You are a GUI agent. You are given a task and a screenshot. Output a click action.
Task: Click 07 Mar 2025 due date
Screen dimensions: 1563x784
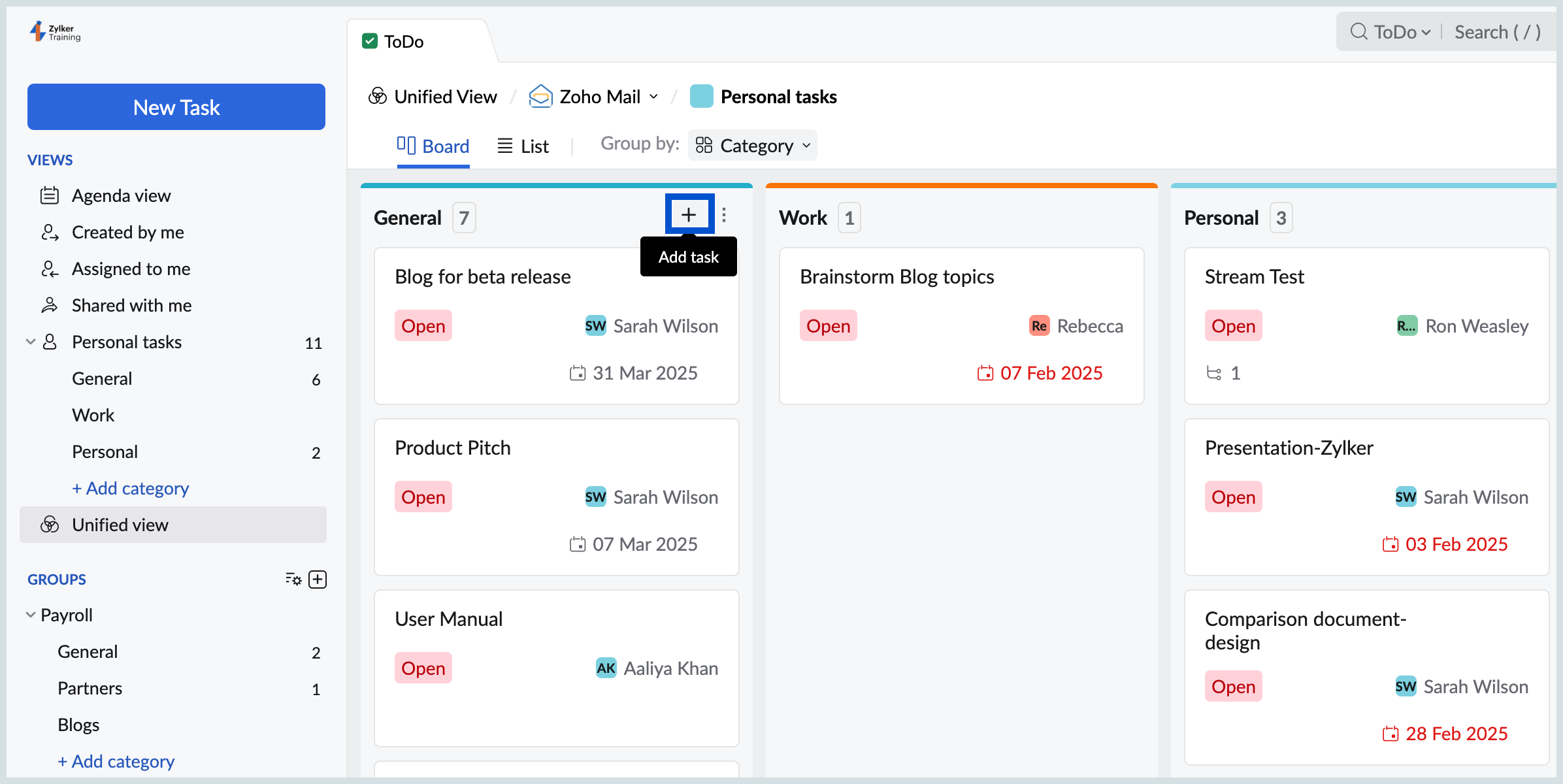pyautogui.click(x=634, y=544)
